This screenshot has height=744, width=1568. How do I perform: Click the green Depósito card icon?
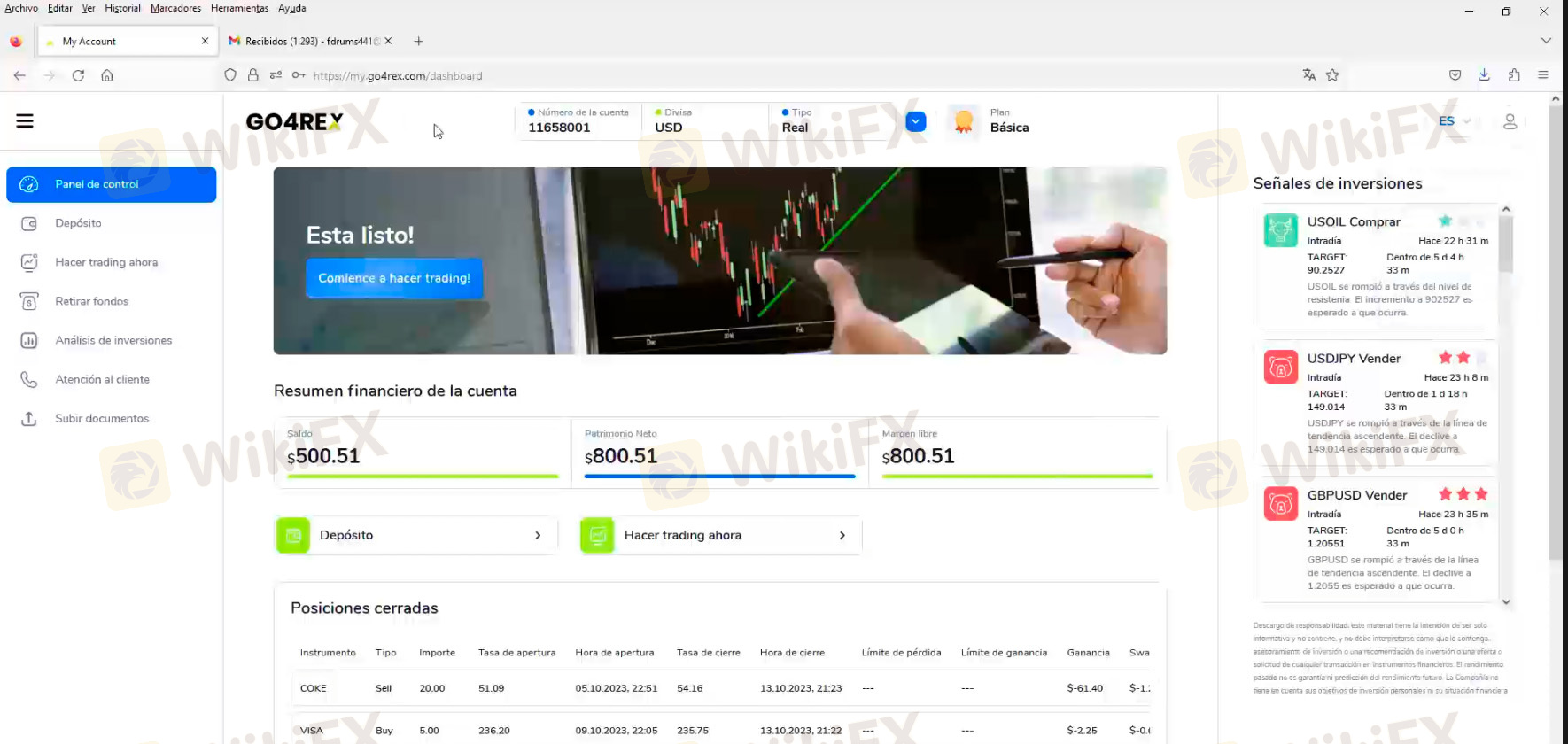pyautogui.click(x=293, y=535)
